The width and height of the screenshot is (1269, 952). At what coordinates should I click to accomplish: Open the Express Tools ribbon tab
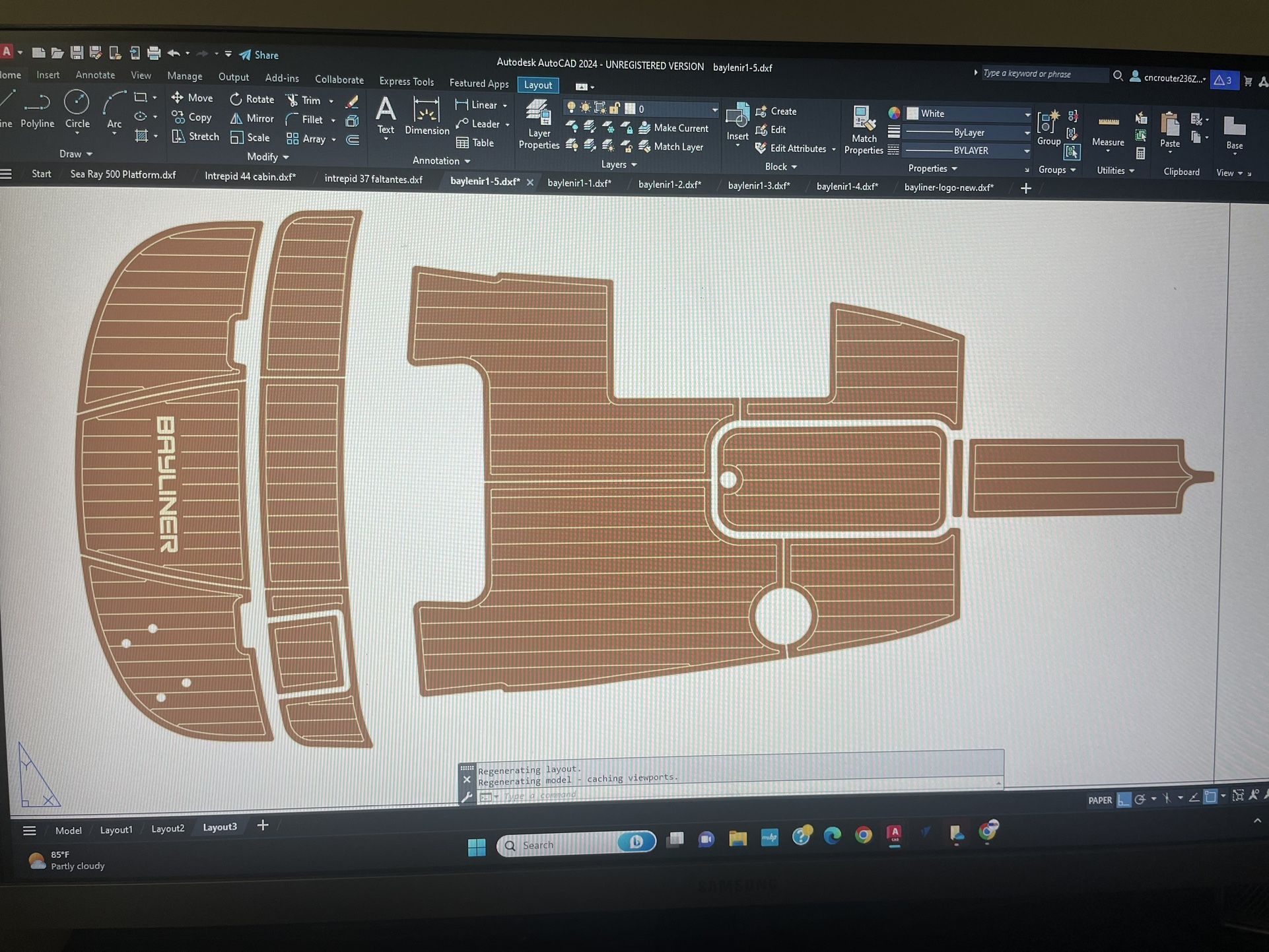(x=406, y=81)
